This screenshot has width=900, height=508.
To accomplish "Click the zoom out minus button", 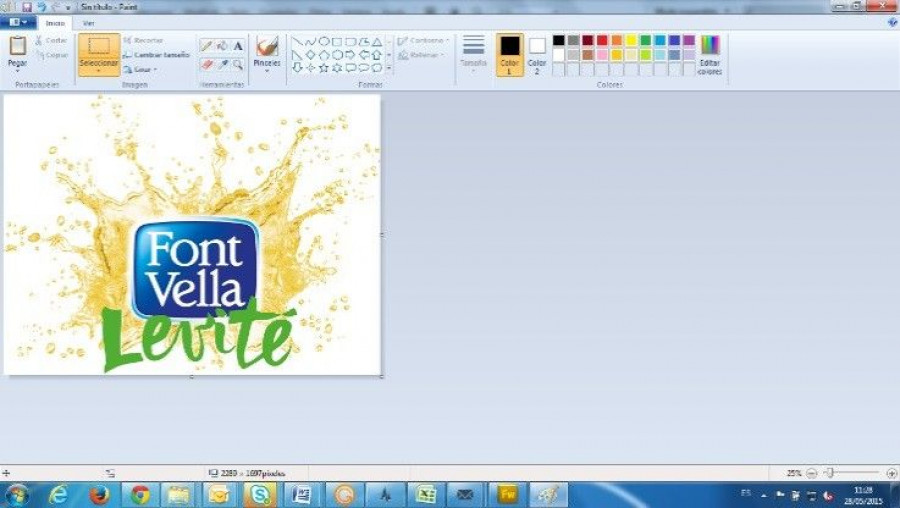I will 812,474.
